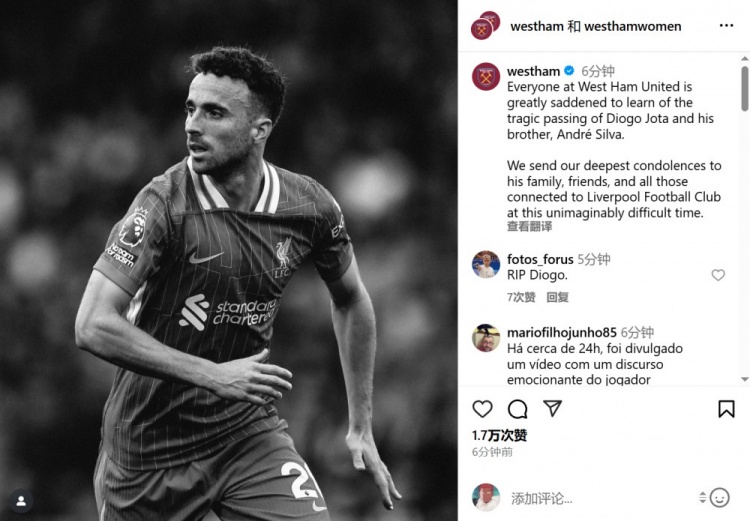The image size is (750, 521).
Task: Click the comments panel scrollbar thumb
Action: click(745, 89)
